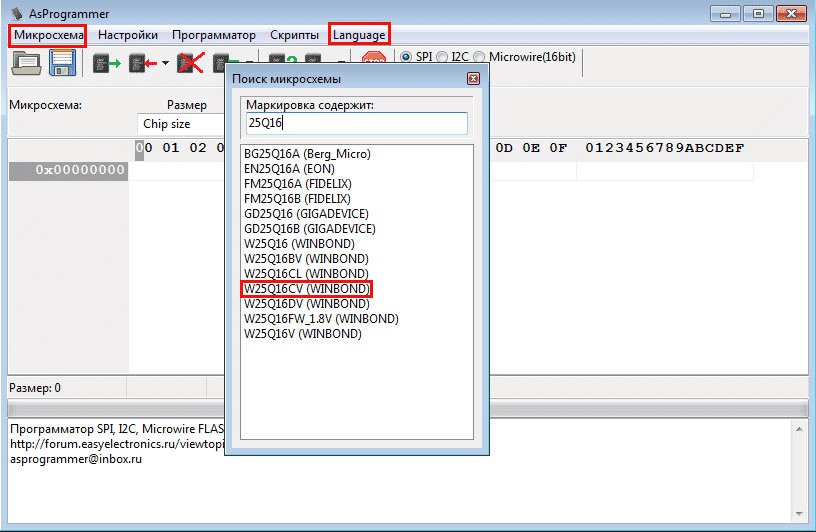The width and height of the screenshot is (816, 532).
Task: Click the 00 column header in hex editor
Action: [x=144, y=148]
